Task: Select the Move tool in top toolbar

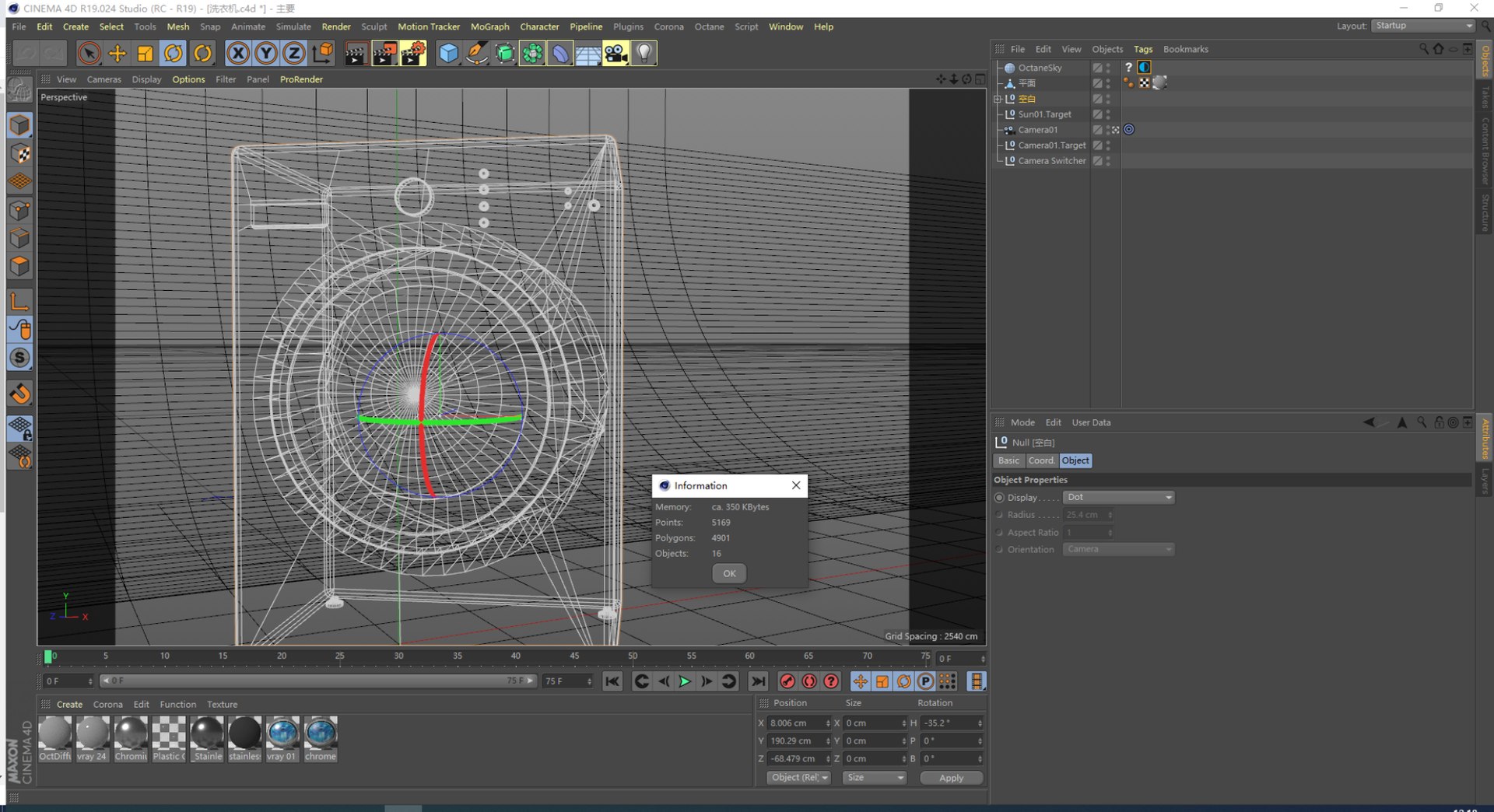Action: point(117,53)
